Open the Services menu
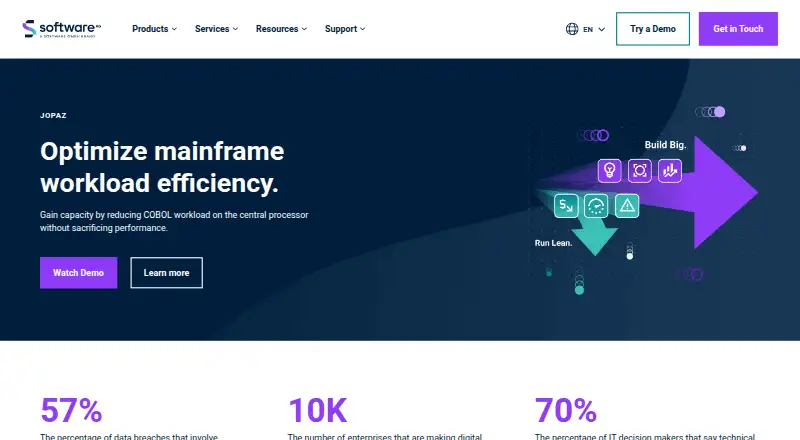 (216, 29)
